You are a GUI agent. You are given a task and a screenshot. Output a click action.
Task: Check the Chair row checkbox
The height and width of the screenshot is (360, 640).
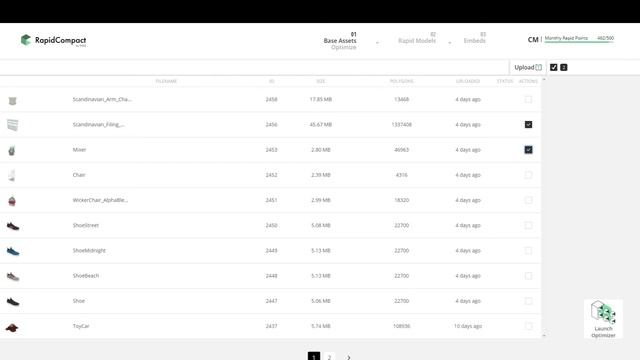pos(528,175)
